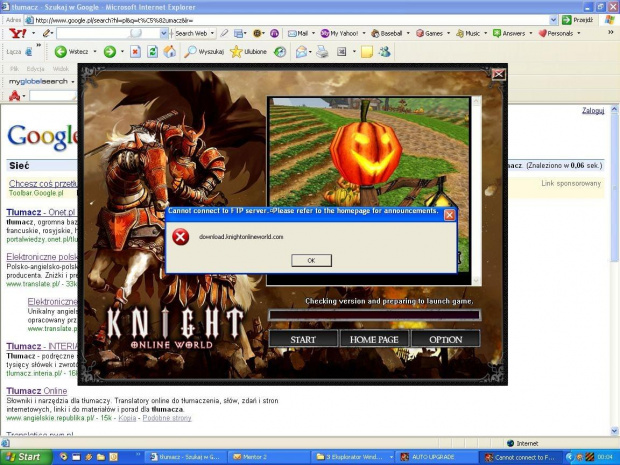Switch to Tłumacz - Szukaj w Google taskbar item
The image size is (620, 465).
tap(185, 457)
